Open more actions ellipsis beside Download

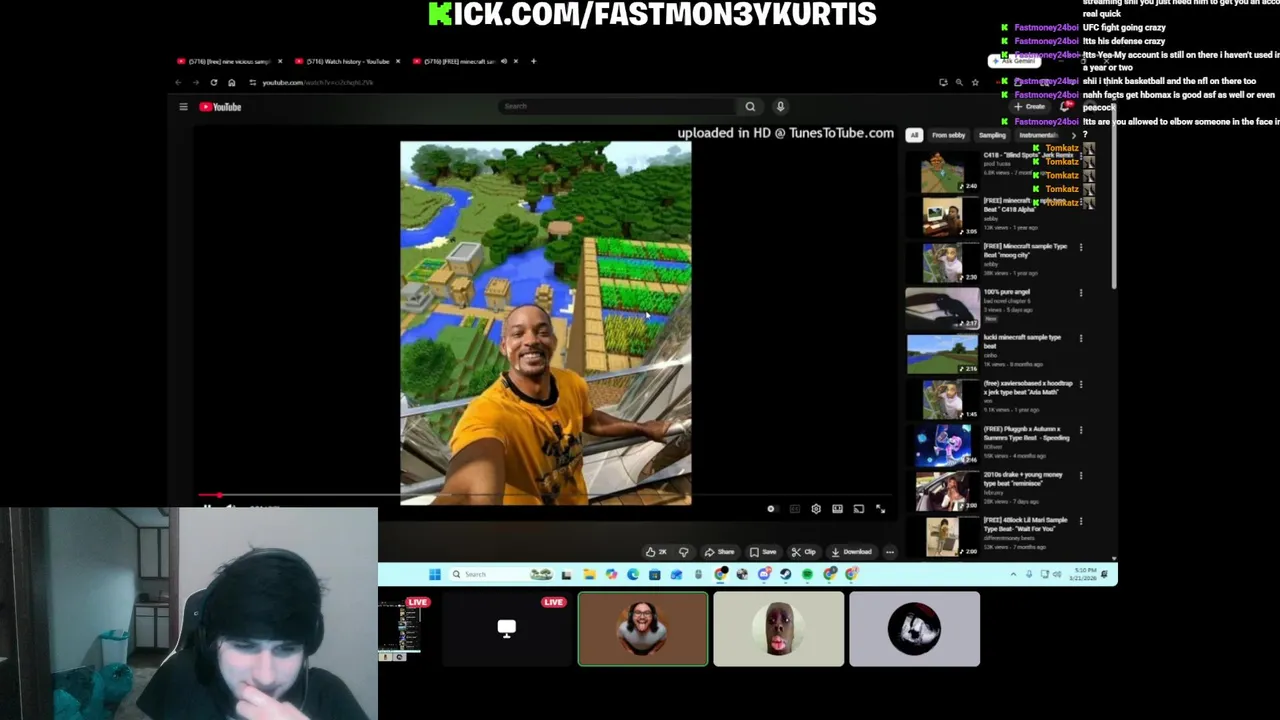[x=889, y=552]
